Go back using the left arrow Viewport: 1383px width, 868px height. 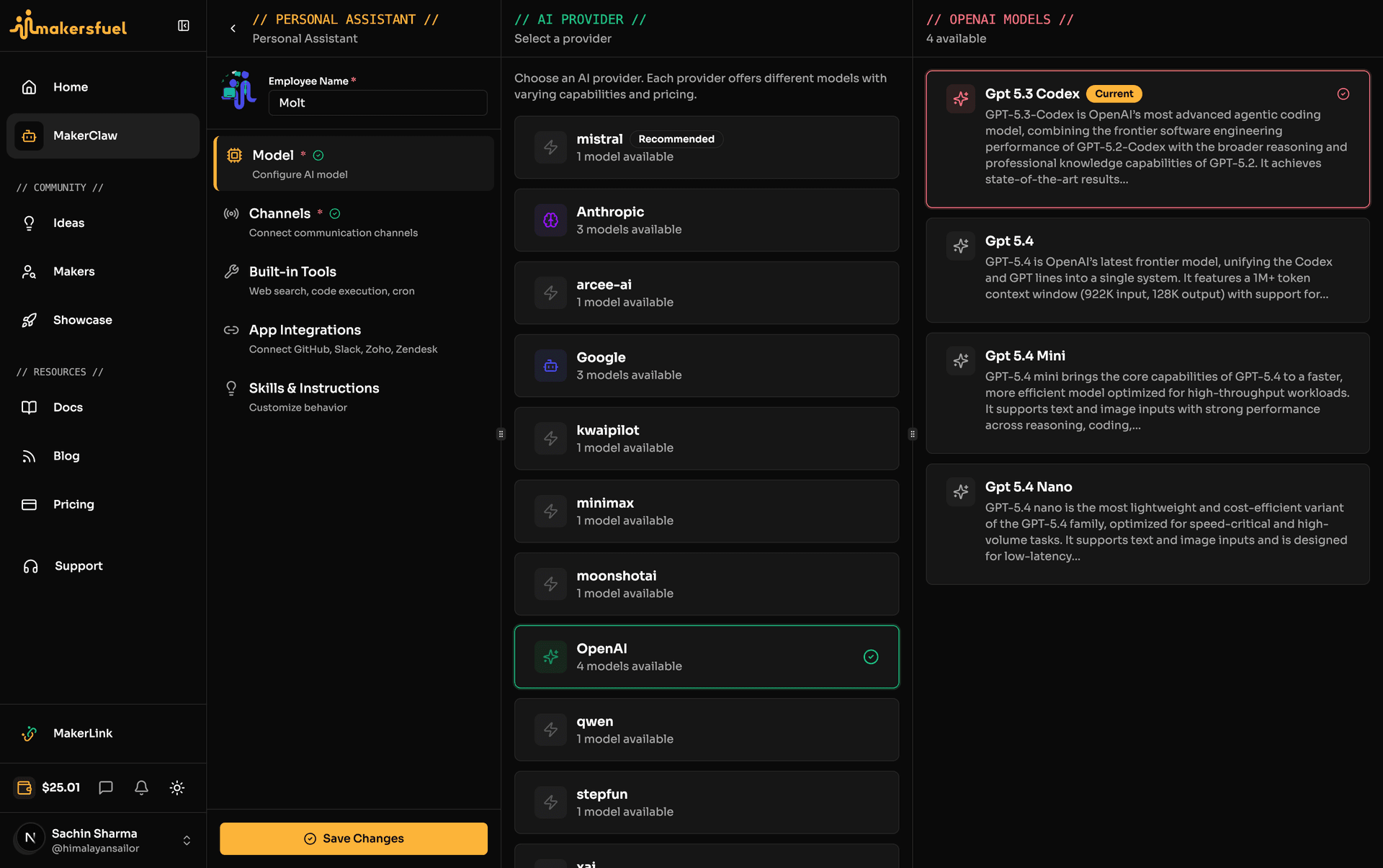coord(233,28)
